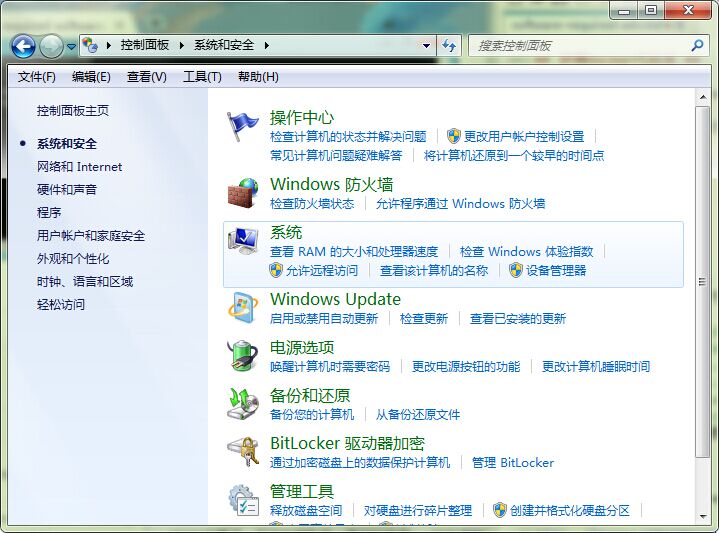Open the 管理工具 heading link
719x533 pixels.
point(302,491)
